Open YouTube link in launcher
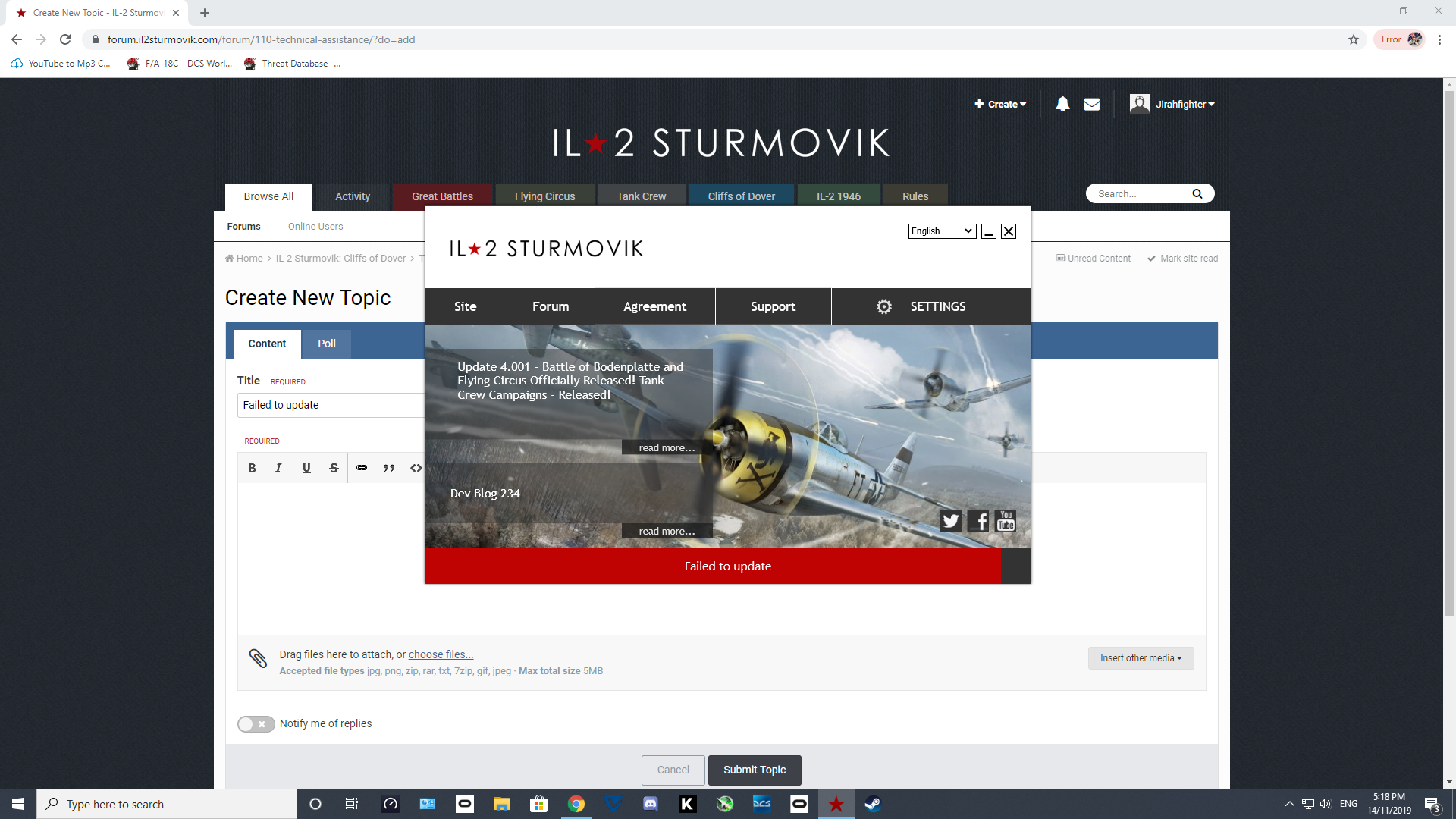 point(1006,521)
